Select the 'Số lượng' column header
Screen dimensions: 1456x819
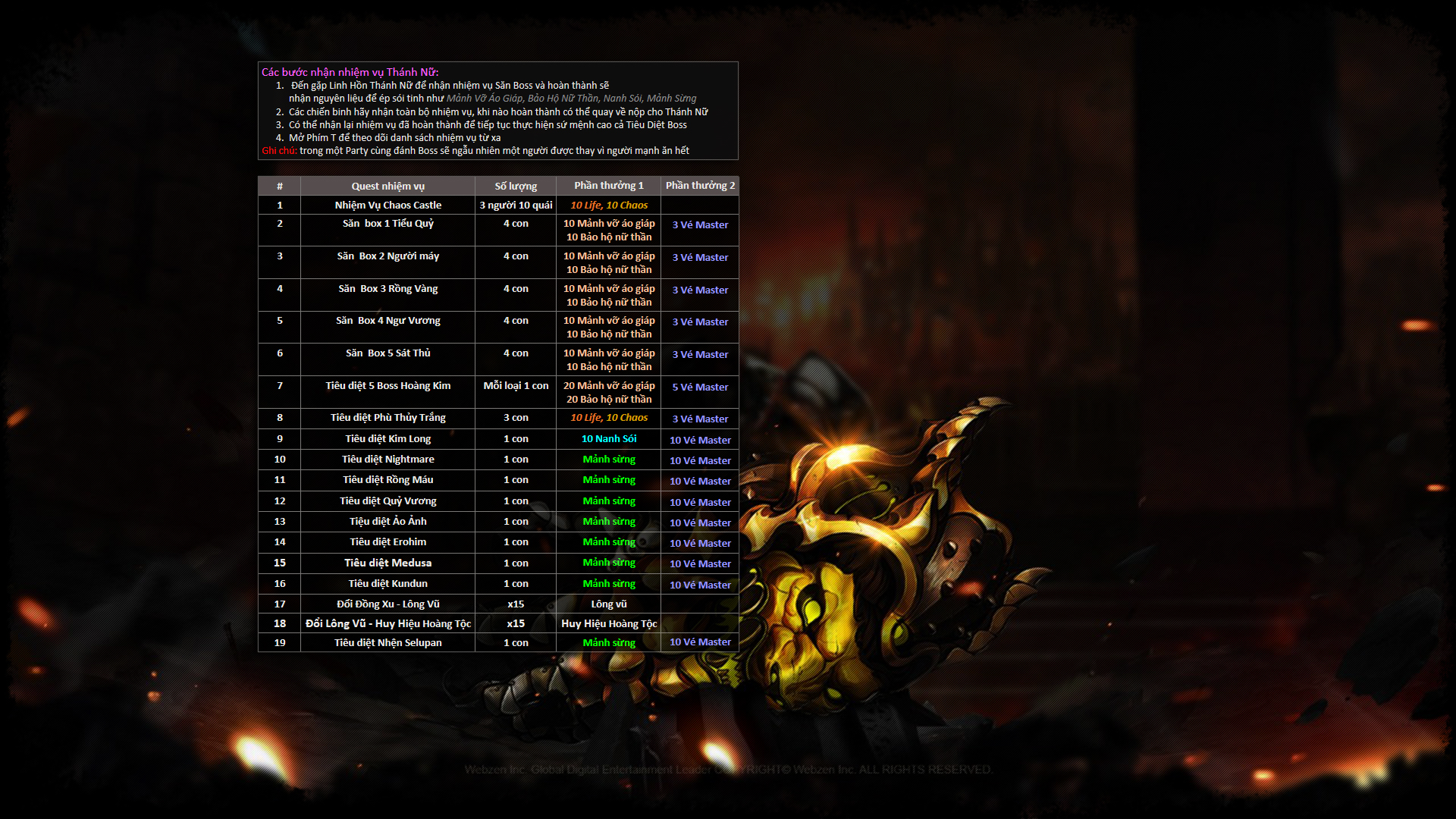pyautogui.click(x=516, y=186)
